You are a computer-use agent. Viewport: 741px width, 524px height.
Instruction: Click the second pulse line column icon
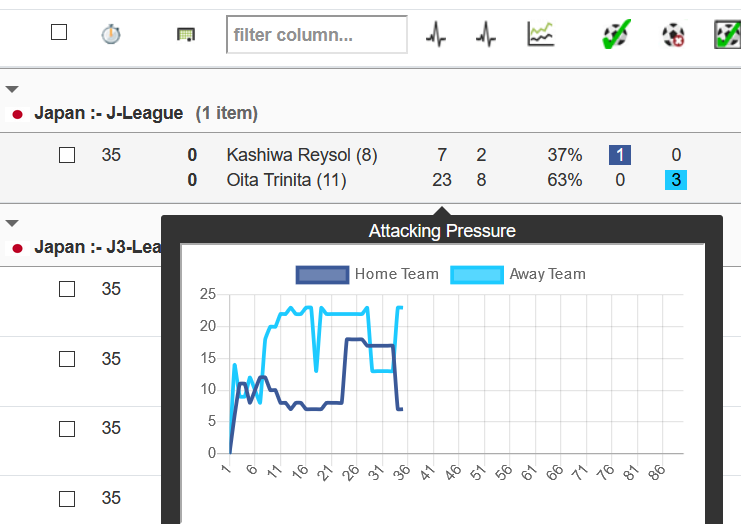click(x=486, y=35)
